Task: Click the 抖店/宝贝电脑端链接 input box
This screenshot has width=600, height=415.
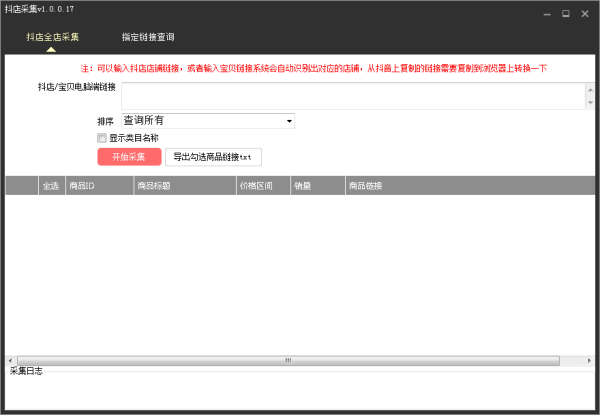Action: tap(352, 95)
